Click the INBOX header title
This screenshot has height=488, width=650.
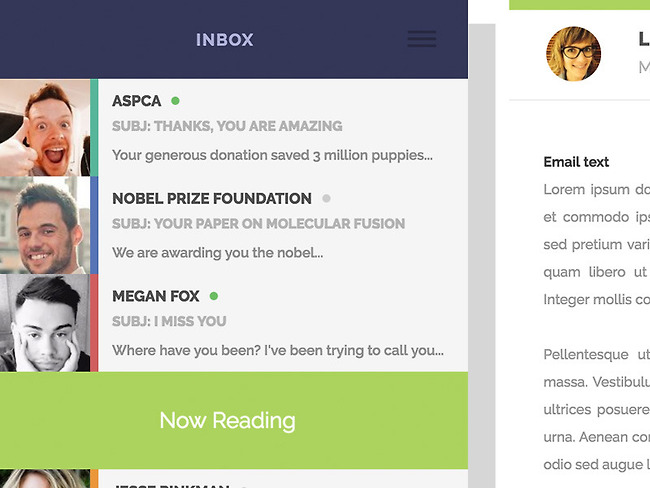coord(225,40)
